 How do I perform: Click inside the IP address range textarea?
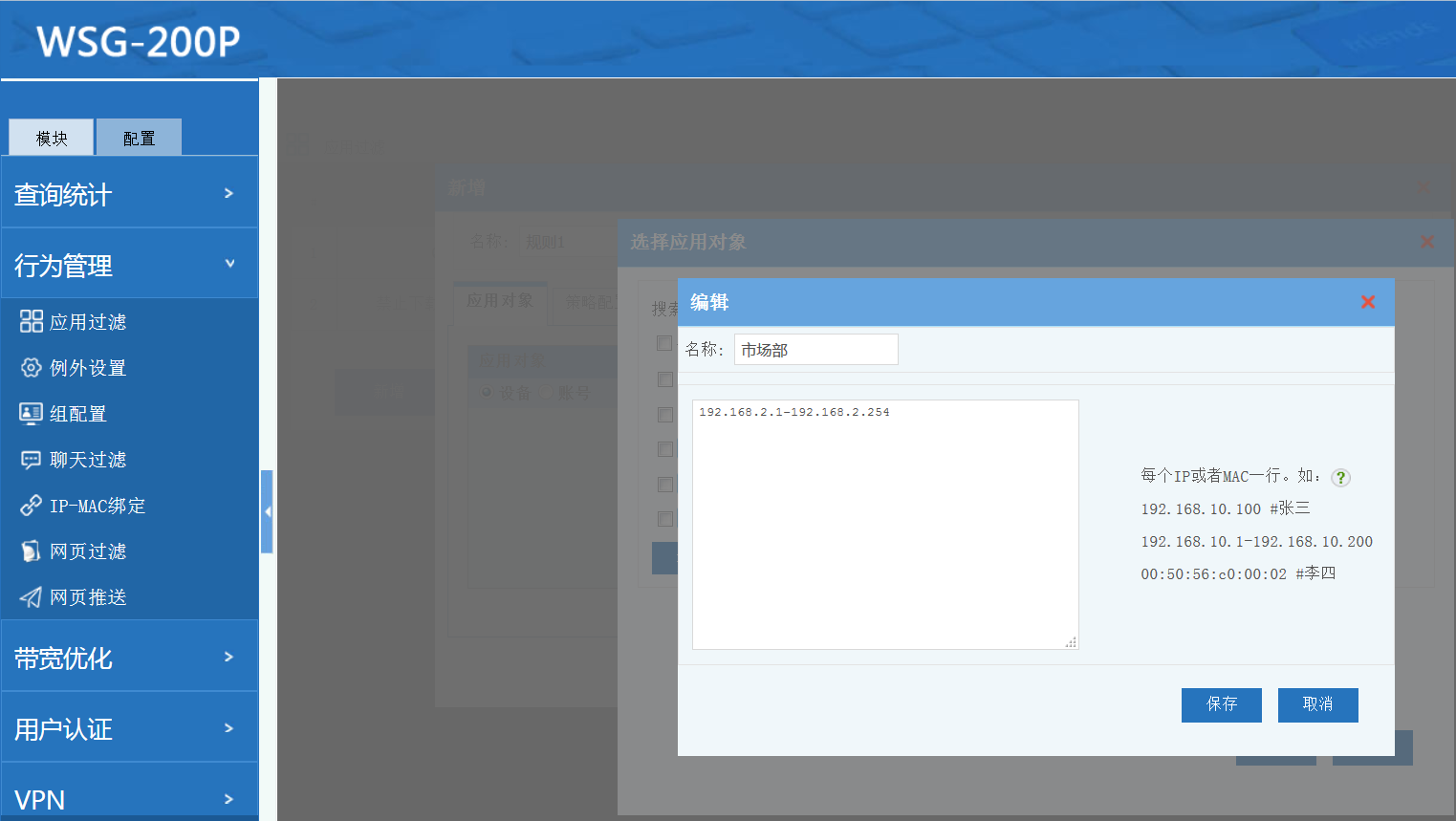(x=884, y=524)
